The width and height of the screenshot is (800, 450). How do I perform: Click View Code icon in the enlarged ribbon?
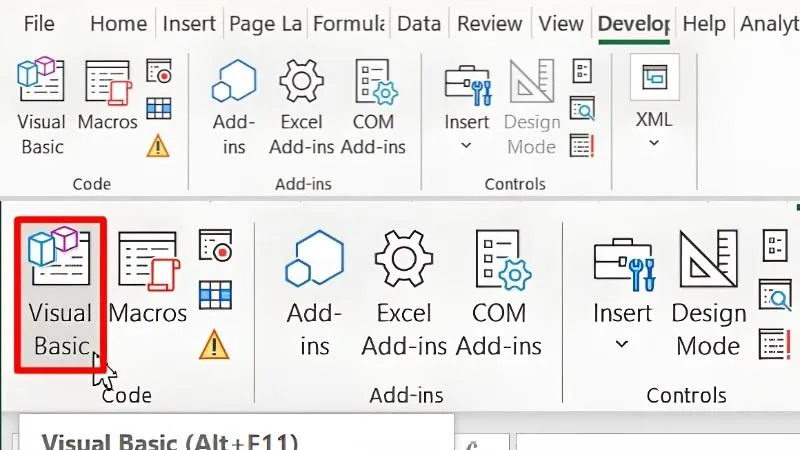[776, 295]
